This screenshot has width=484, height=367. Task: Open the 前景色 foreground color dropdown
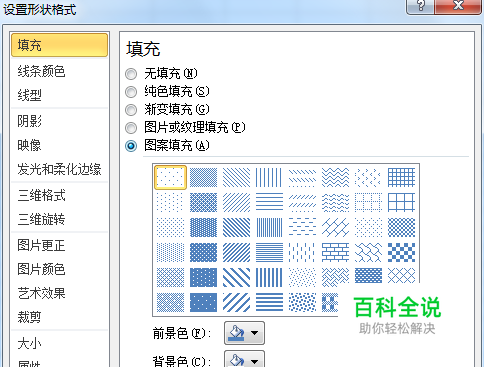[x=244, y=333]
